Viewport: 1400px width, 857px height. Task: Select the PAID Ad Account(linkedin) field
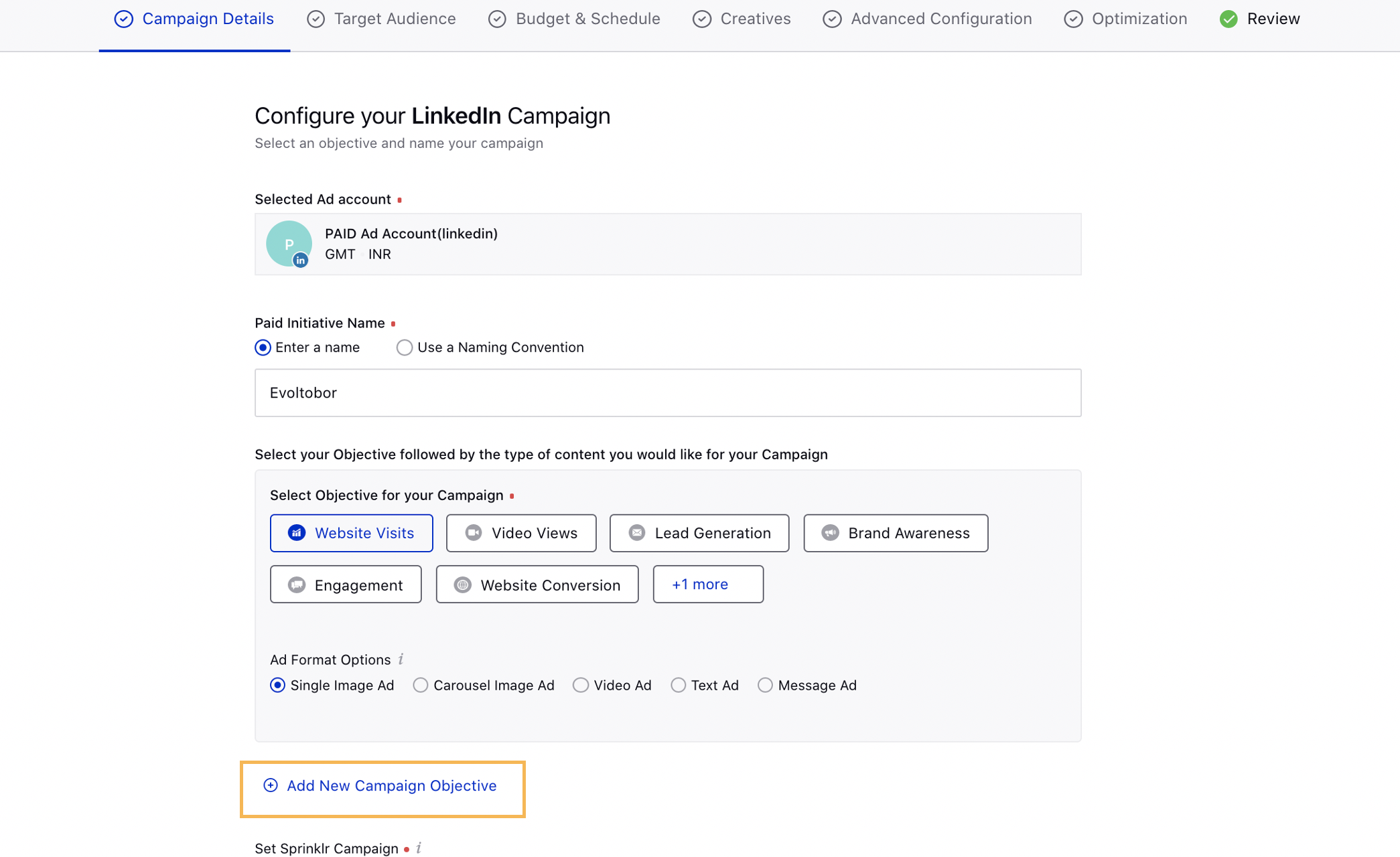(668, 244)
